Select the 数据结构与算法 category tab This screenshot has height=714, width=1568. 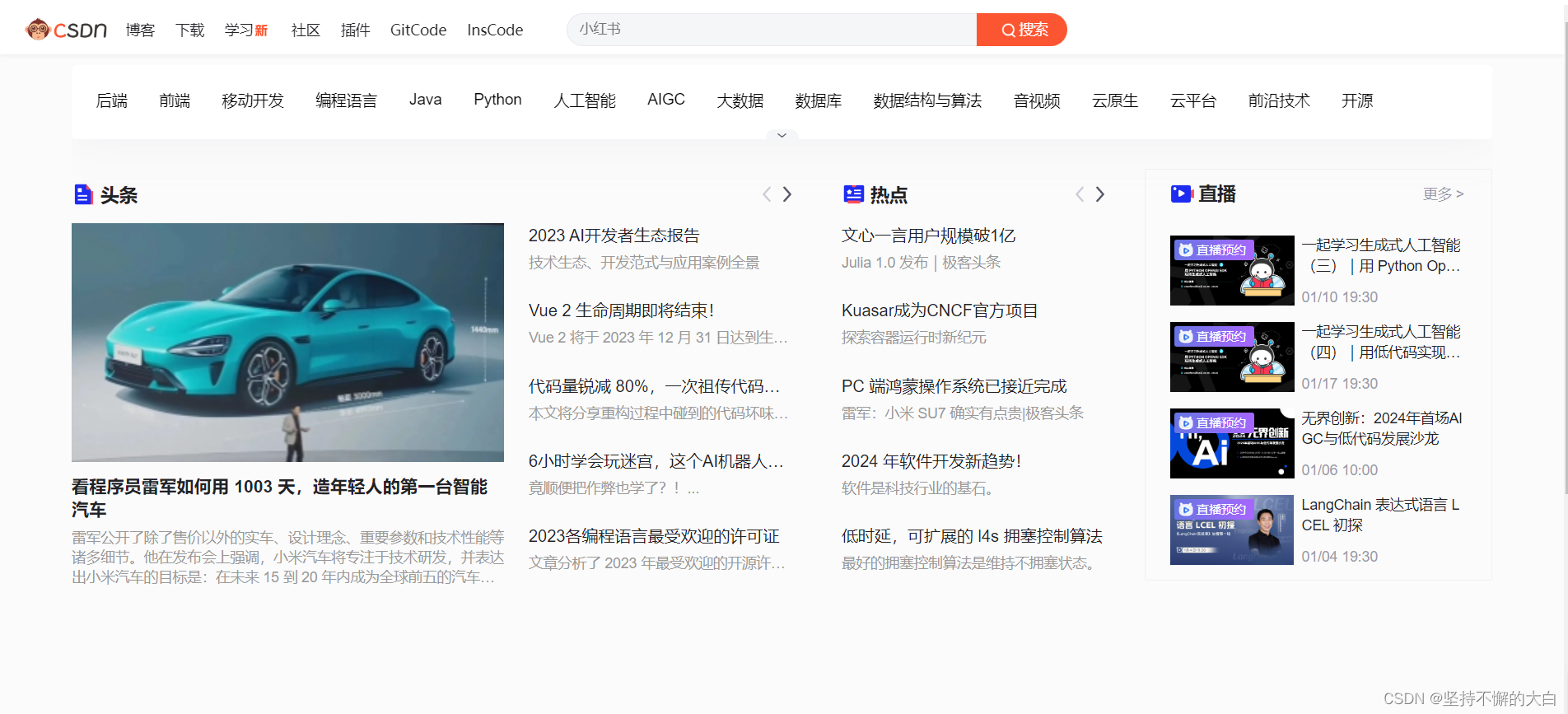(927, 100)
